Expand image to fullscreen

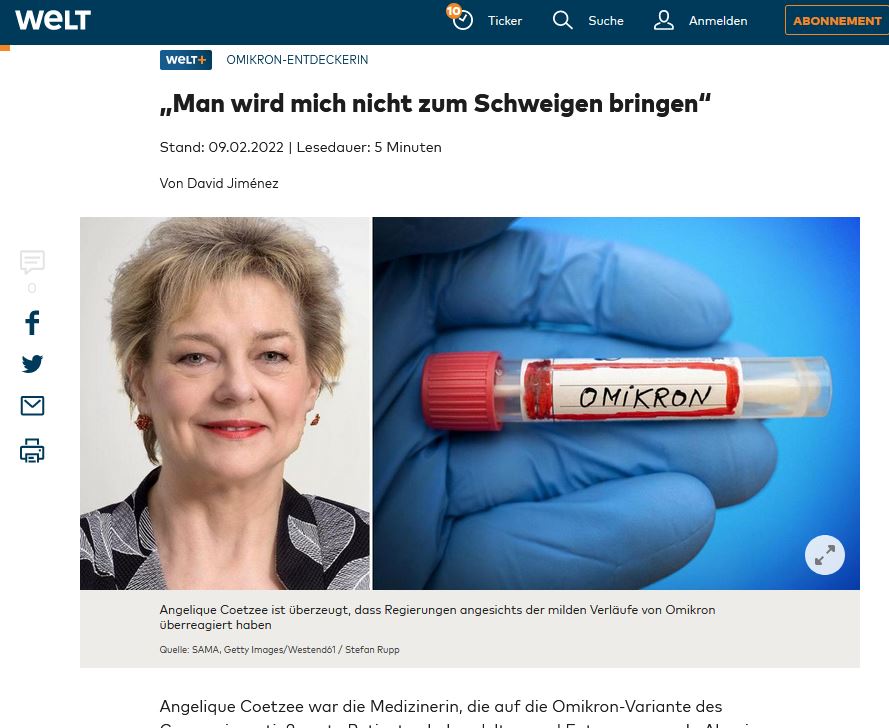coord(824,555)
